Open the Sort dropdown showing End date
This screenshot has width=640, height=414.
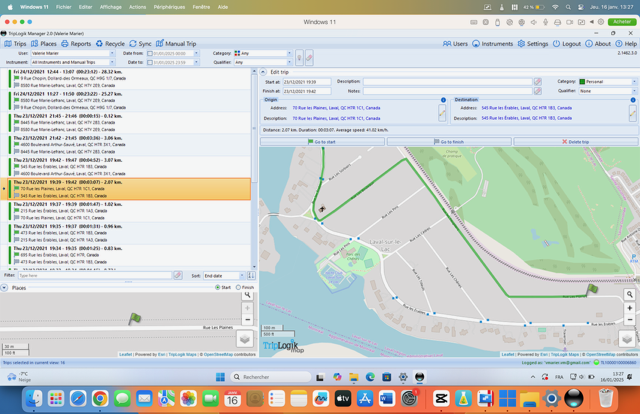point(224,276)
